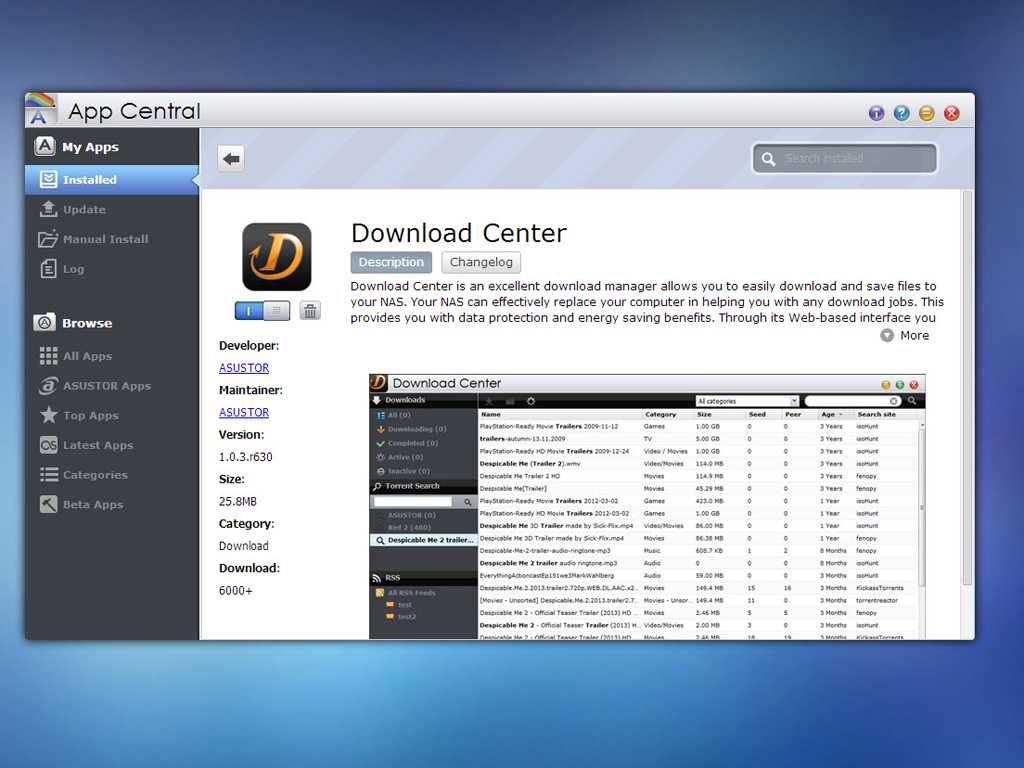Close the App Central window
The width and height of the screenshot is (1024, 768).
952,113
